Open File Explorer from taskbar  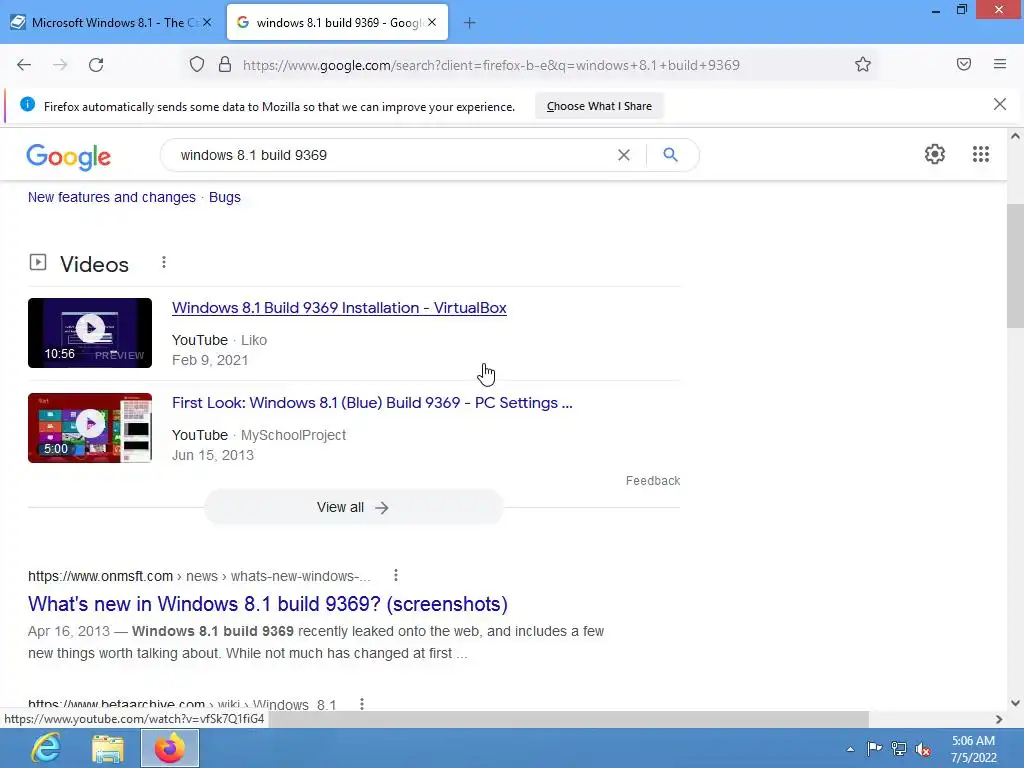[x=108, y=748]
